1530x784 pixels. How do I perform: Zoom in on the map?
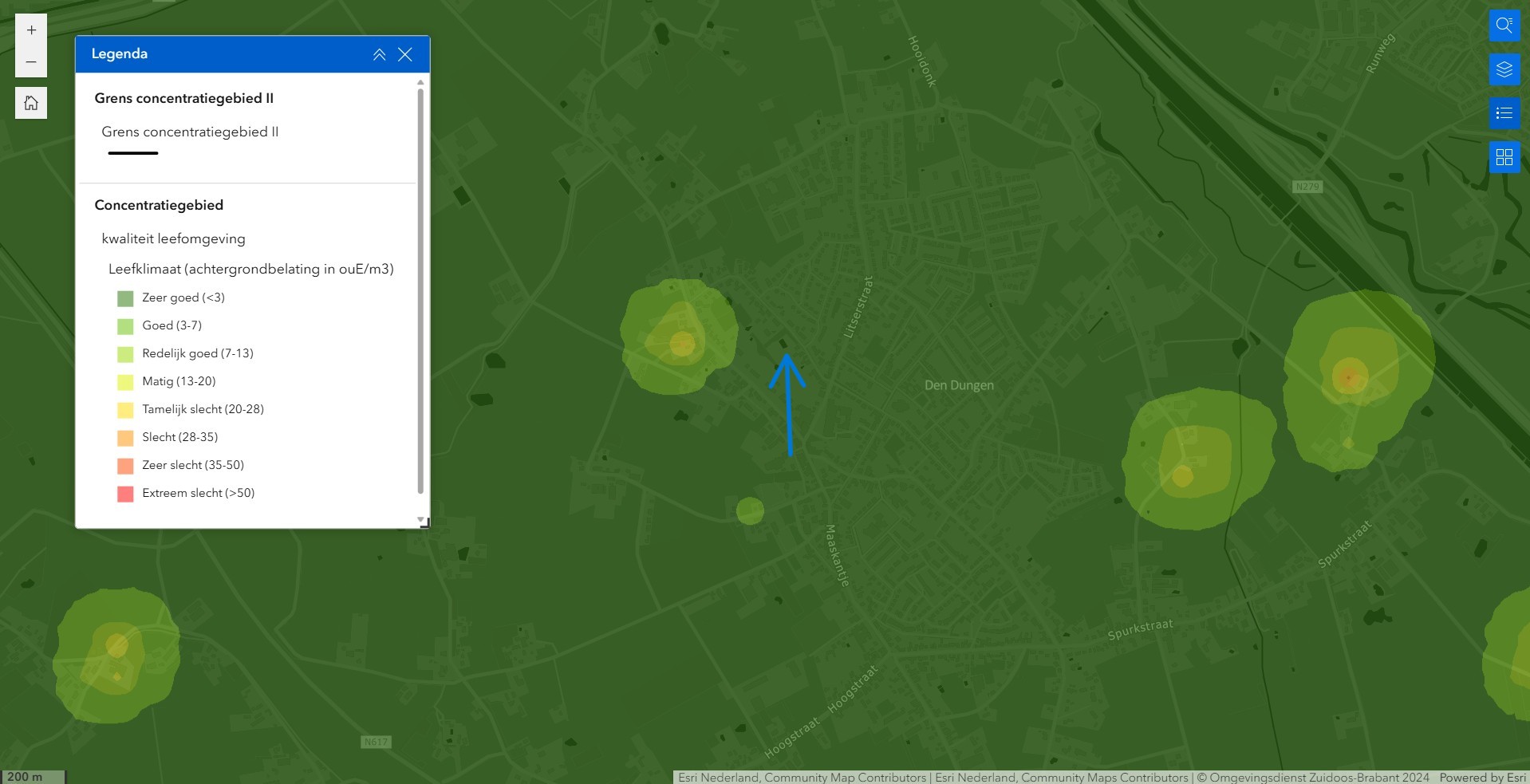coord(31,30)
